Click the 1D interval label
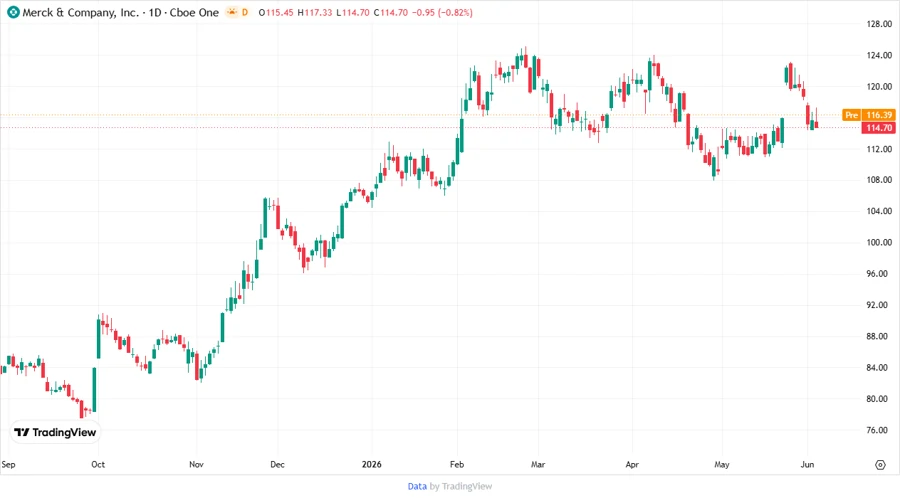 (155, 13)
